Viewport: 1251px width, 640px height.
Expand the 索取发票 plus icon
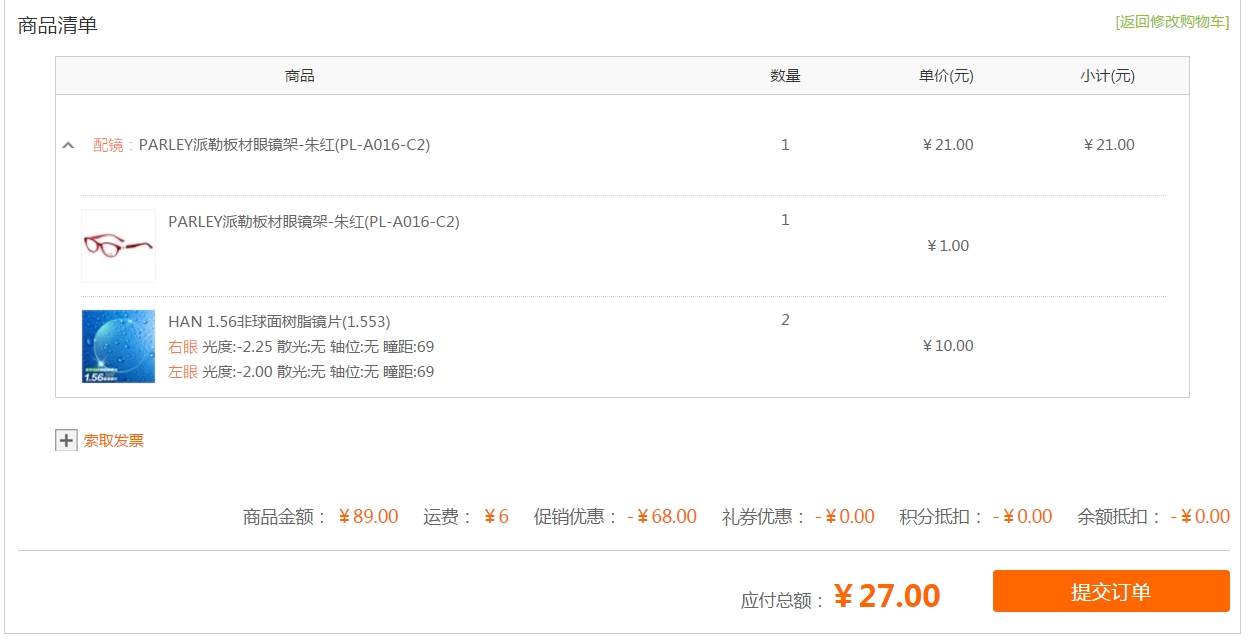(x=66, y=440)
